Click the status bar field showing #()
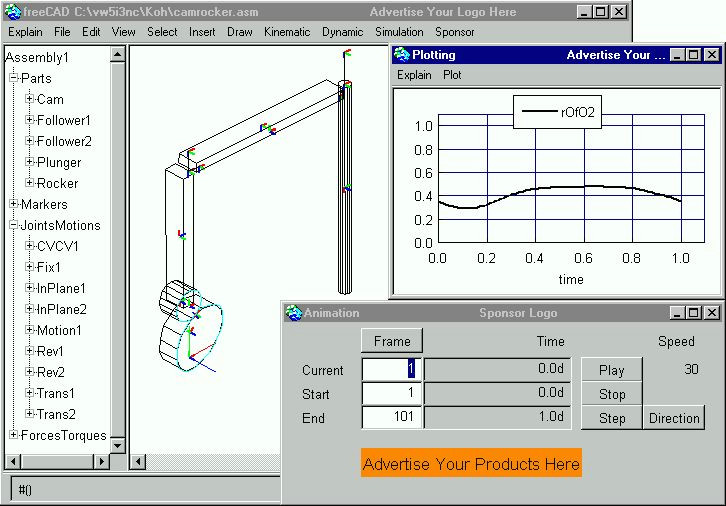The image size is (726, 506). [x=145, y=490]
